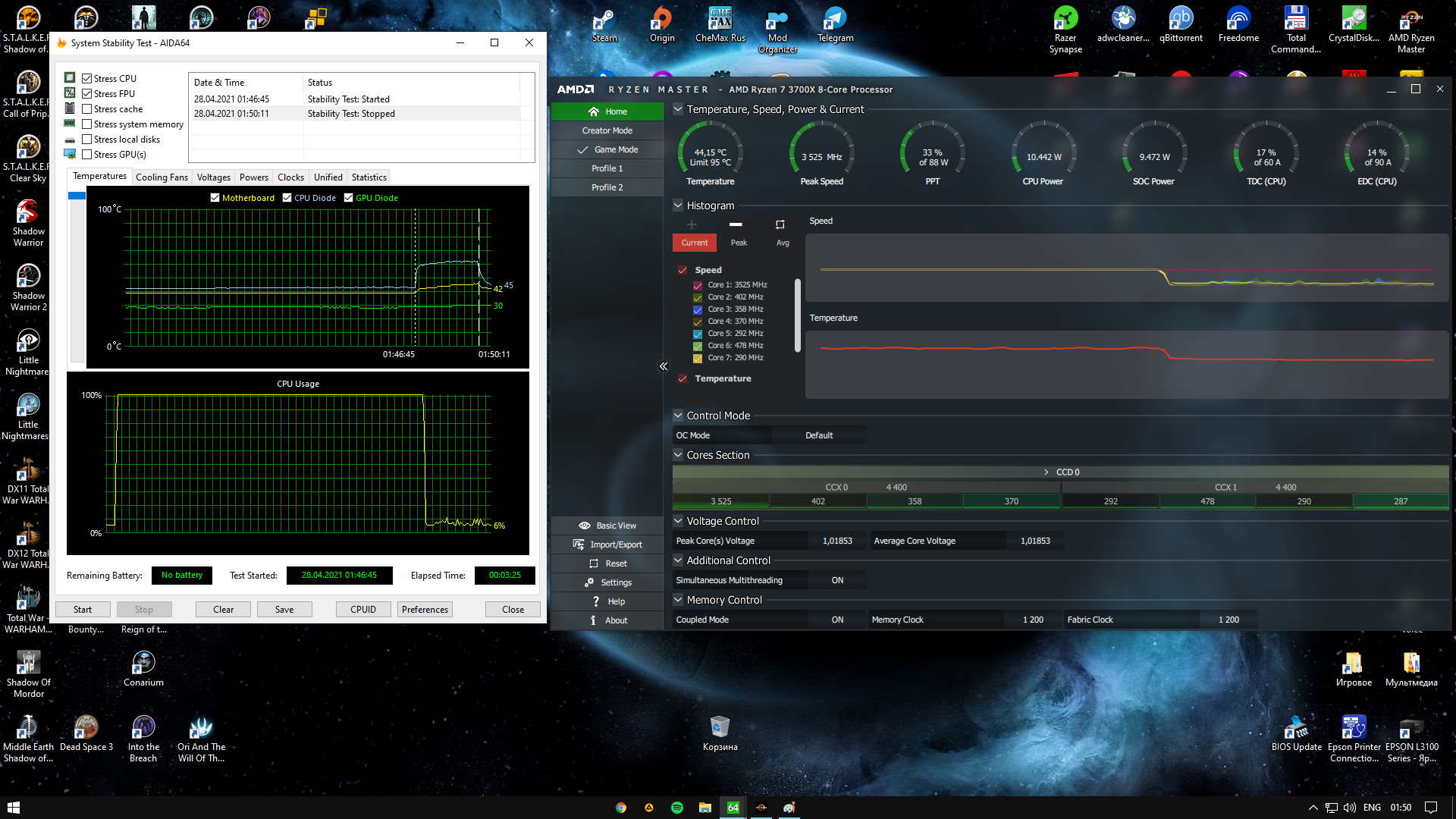The height and width of the screenshot is (819, 1456).
Task: Enable Stress system memory checkbox
Action: click(x=87, y=124)
